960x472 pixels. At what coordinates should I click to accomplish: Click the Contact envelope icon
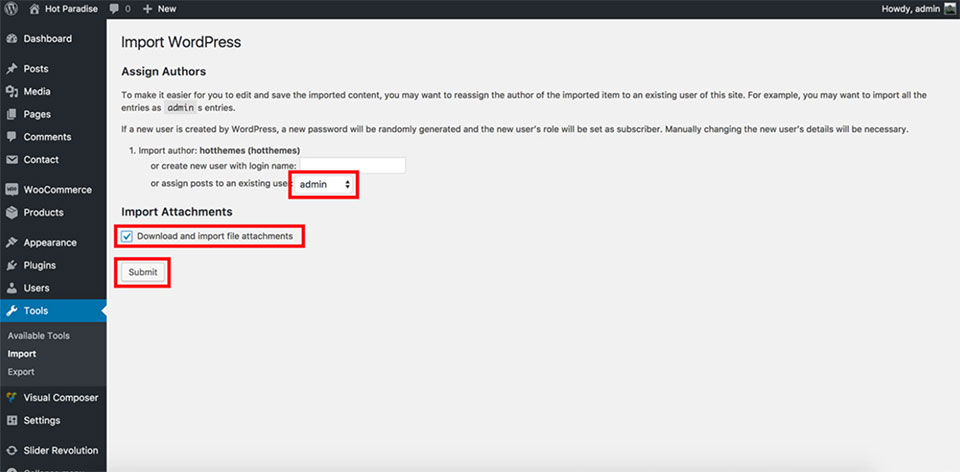tap(12, 160)
